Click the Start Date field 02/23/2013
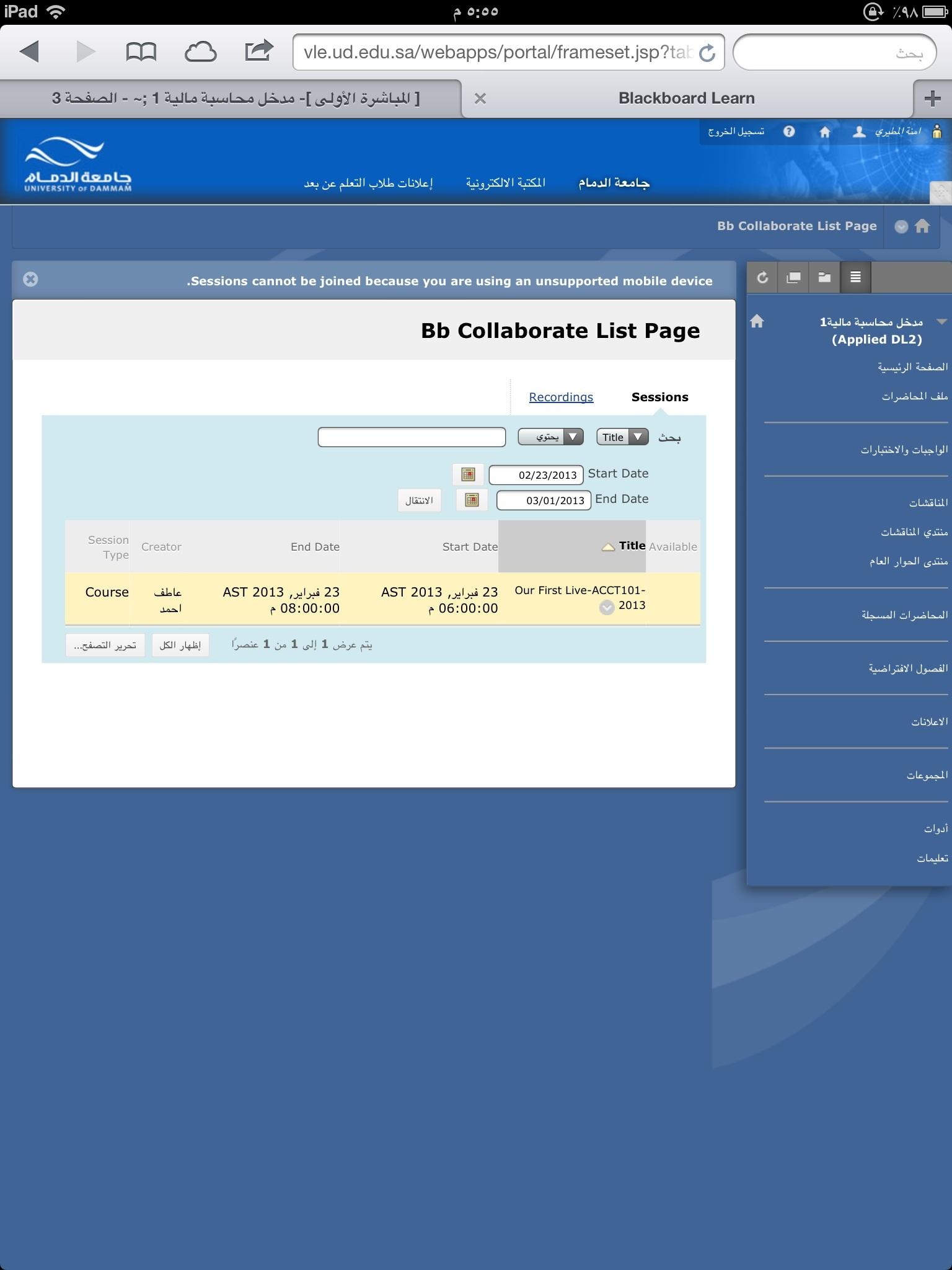Screen dimensions: 952x1270 click(x=536, y=475)
